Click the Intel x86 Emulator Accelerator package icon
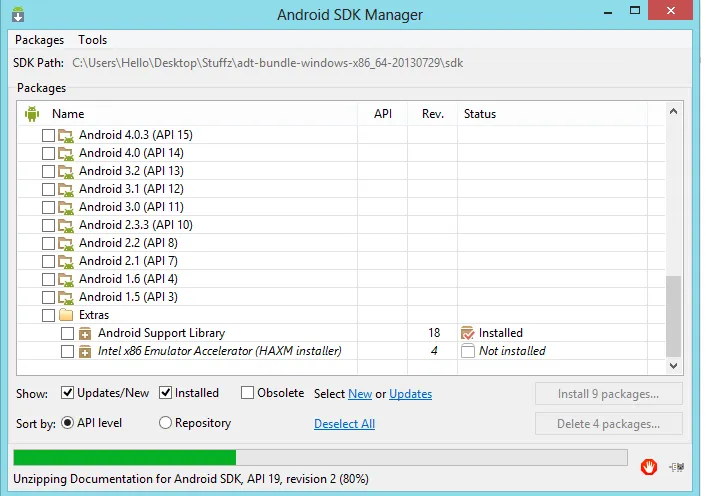Image resolution: width=706 pixels, height=496 pixels. click(x=85, y=352)
